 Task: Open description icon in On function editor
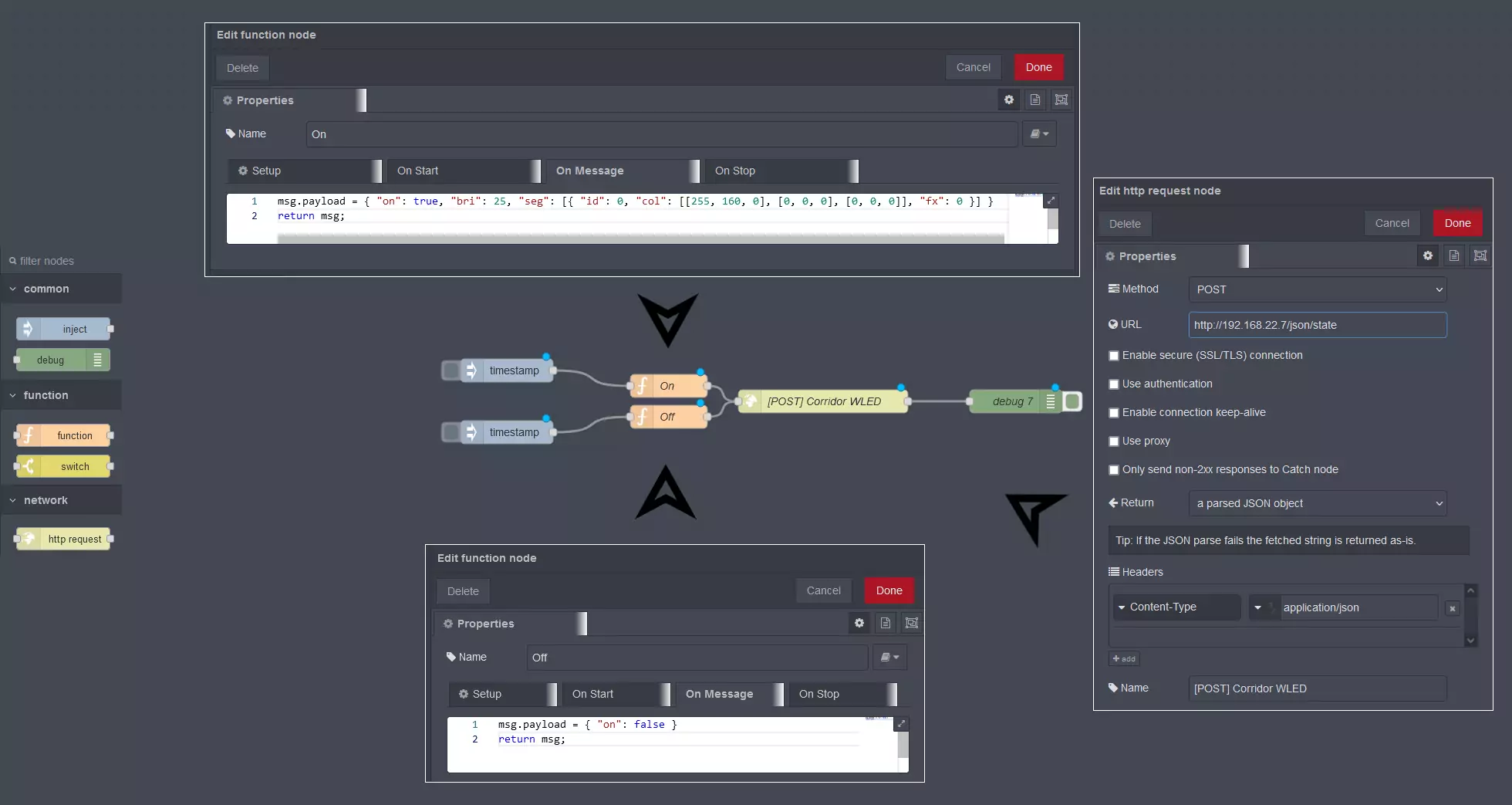coord(1035,100)
